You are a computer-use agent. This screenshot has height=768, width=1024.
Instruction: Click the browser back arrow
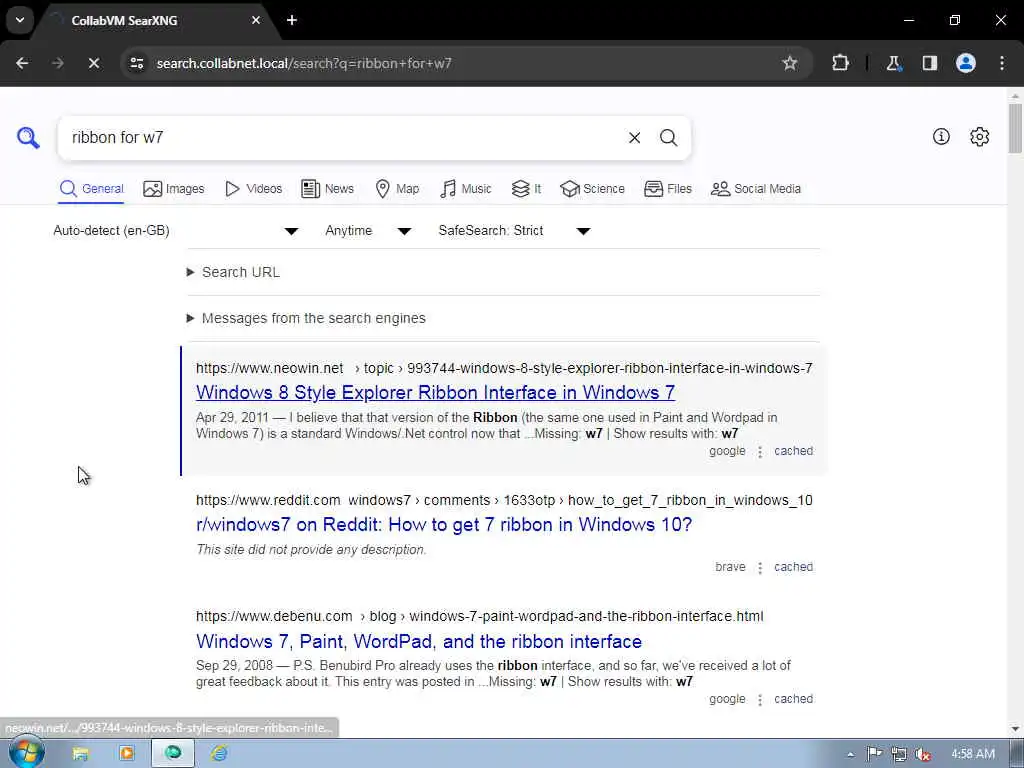tap(22, 63)
